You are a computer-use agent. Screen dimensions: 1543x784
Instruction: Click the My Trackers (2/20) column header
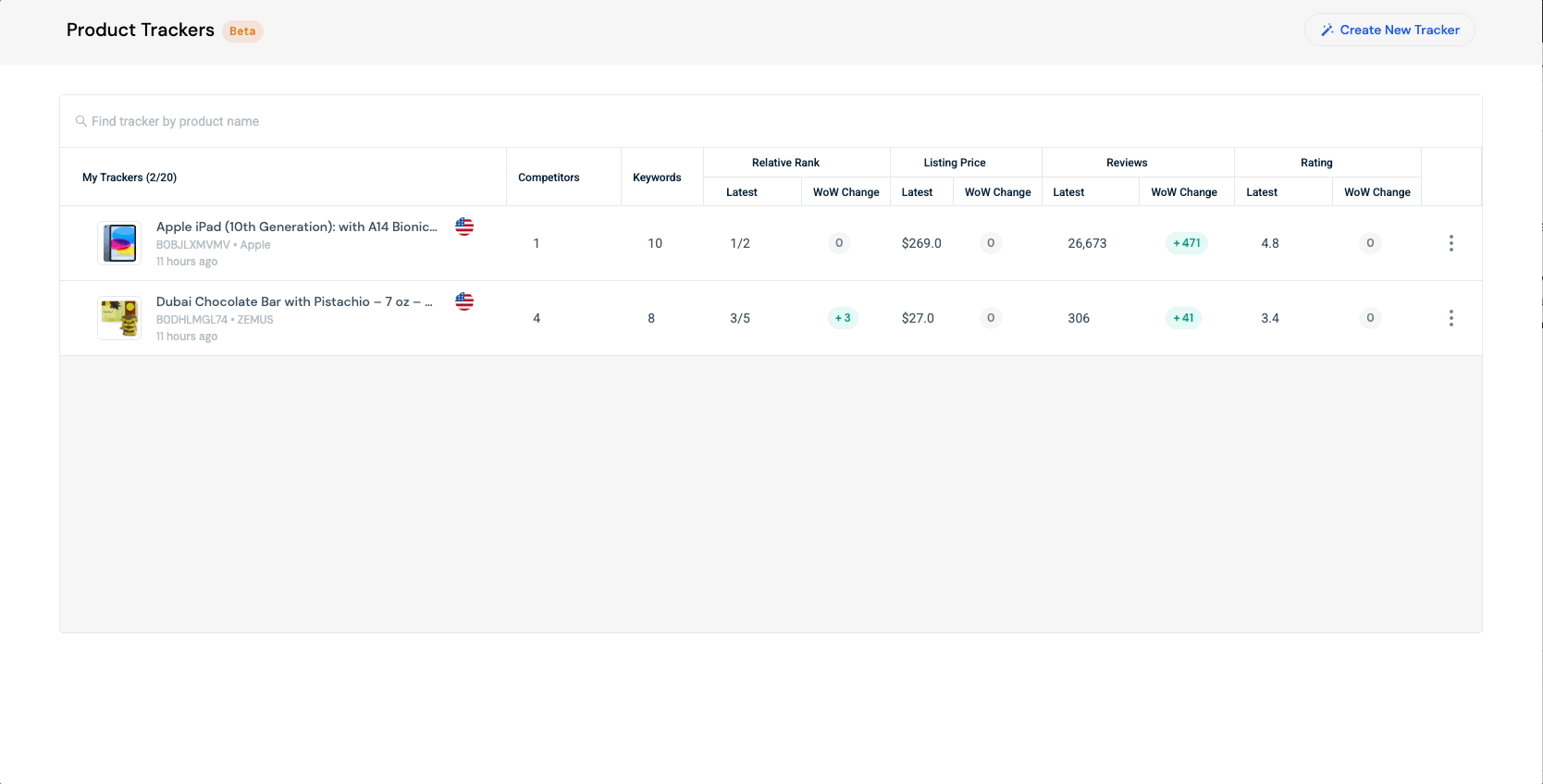coord(130,178)
